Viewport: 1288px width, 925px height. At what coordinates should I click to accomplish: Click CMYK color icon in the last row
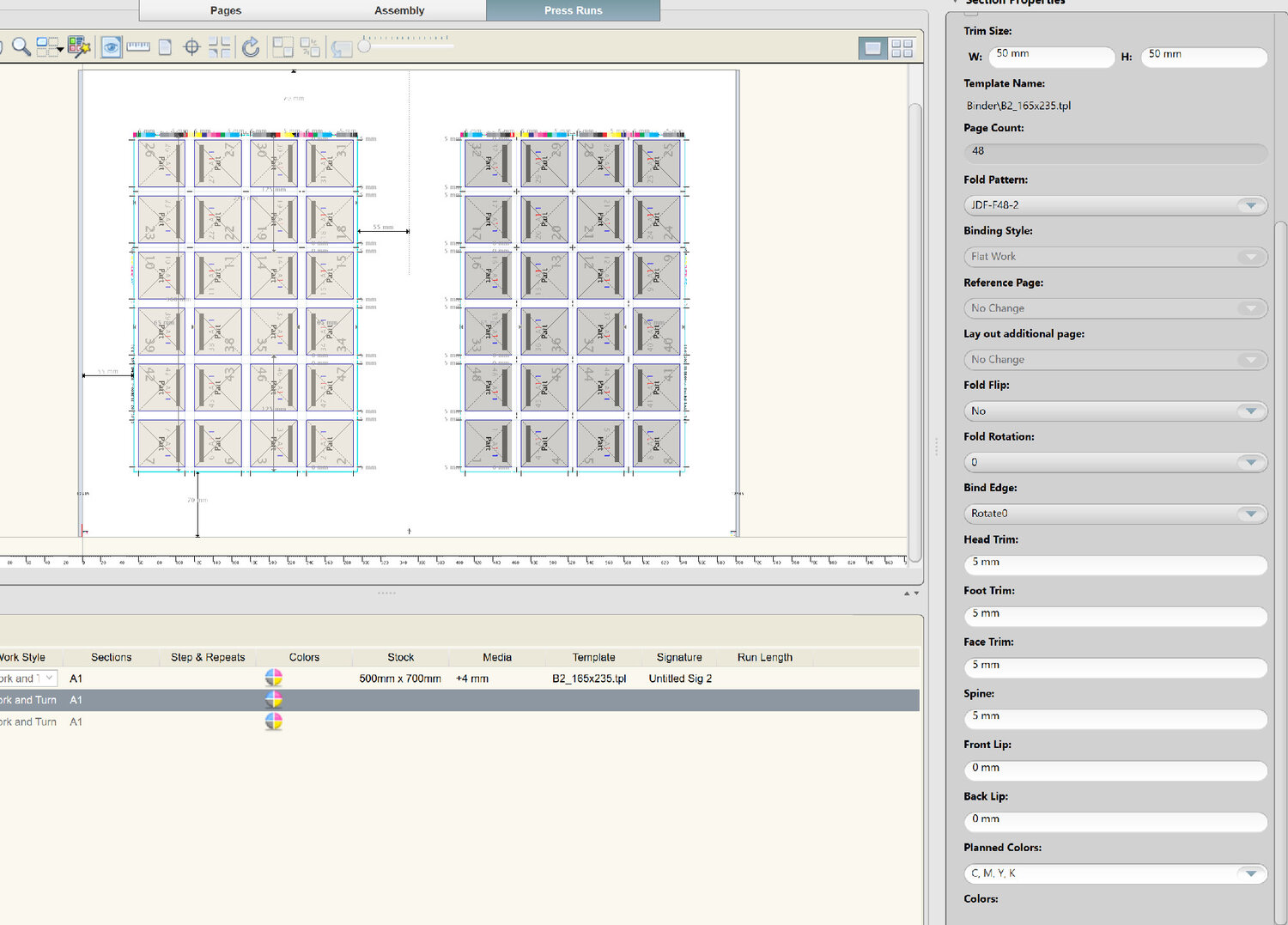point(274,721)
